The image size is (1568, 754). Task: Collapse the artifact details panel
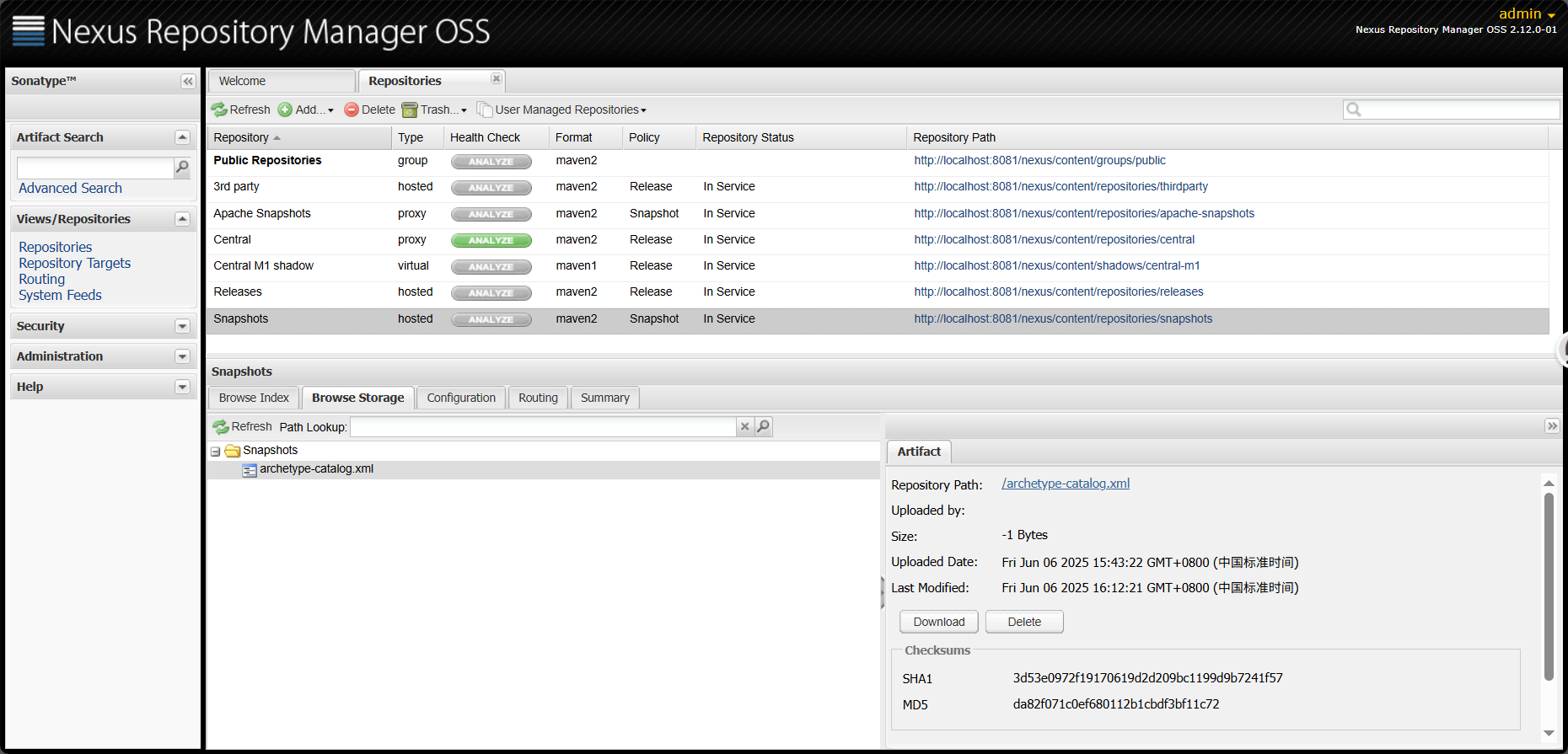pos(1552,426)
